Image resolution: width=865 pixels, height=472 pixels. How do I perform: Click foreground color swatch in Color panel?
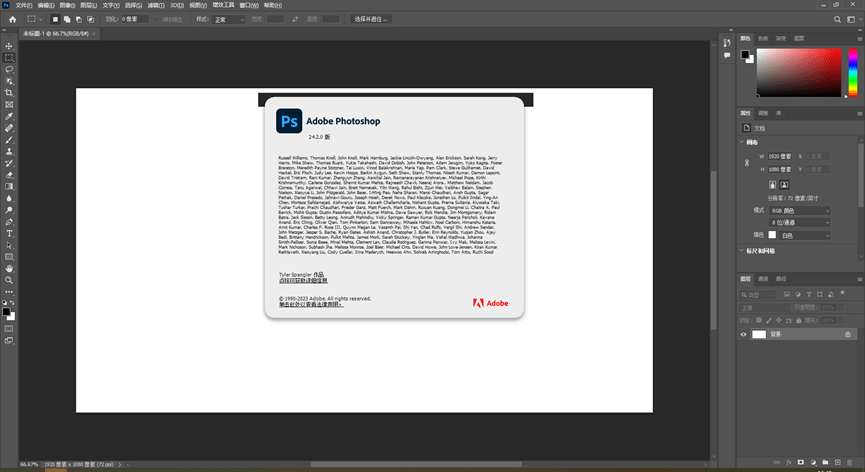click(745, 54)
